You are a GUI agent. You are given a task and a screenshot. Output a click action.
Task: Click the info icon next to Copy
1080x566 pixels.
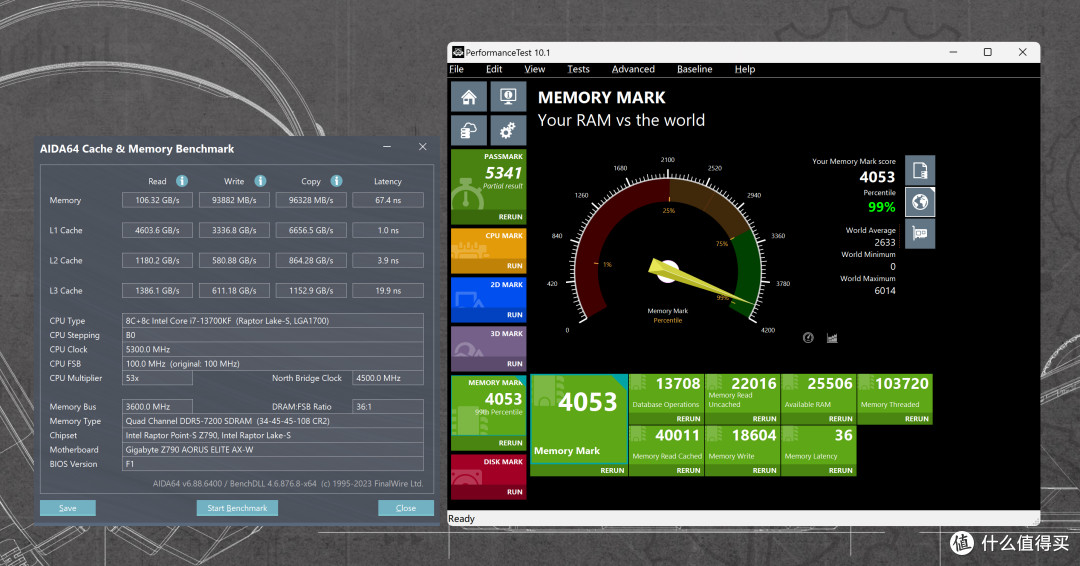click(336, 180)
